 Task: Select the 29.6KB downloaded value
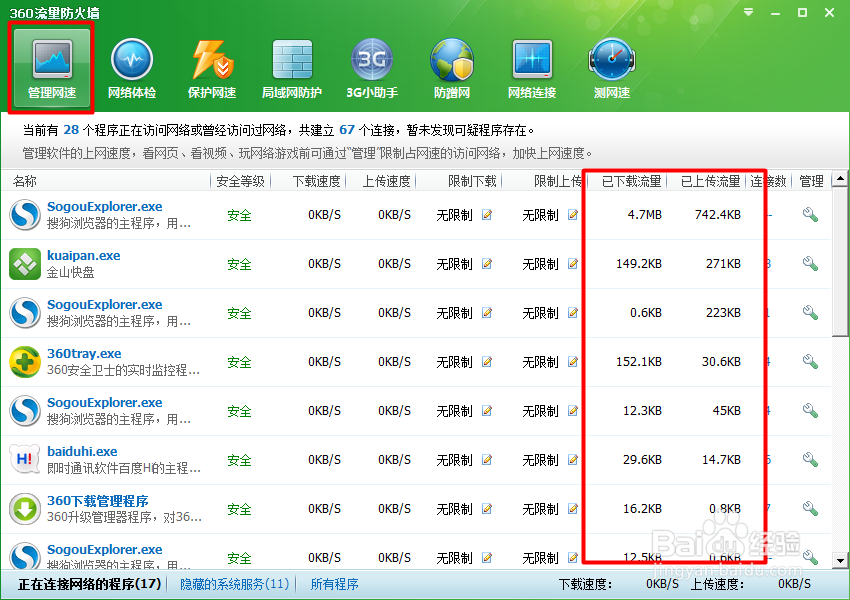(x=642, y=460)
